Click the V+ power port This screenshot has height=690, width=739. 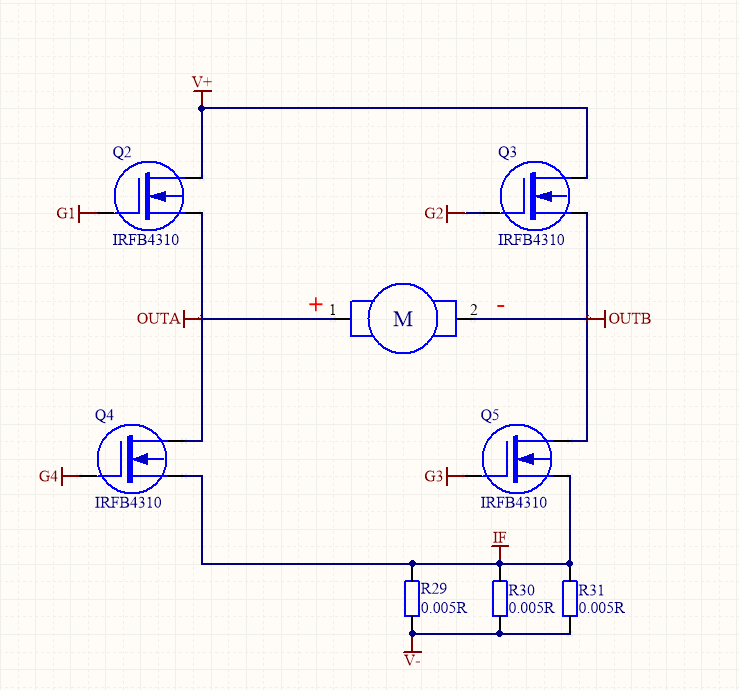(202, 84)
